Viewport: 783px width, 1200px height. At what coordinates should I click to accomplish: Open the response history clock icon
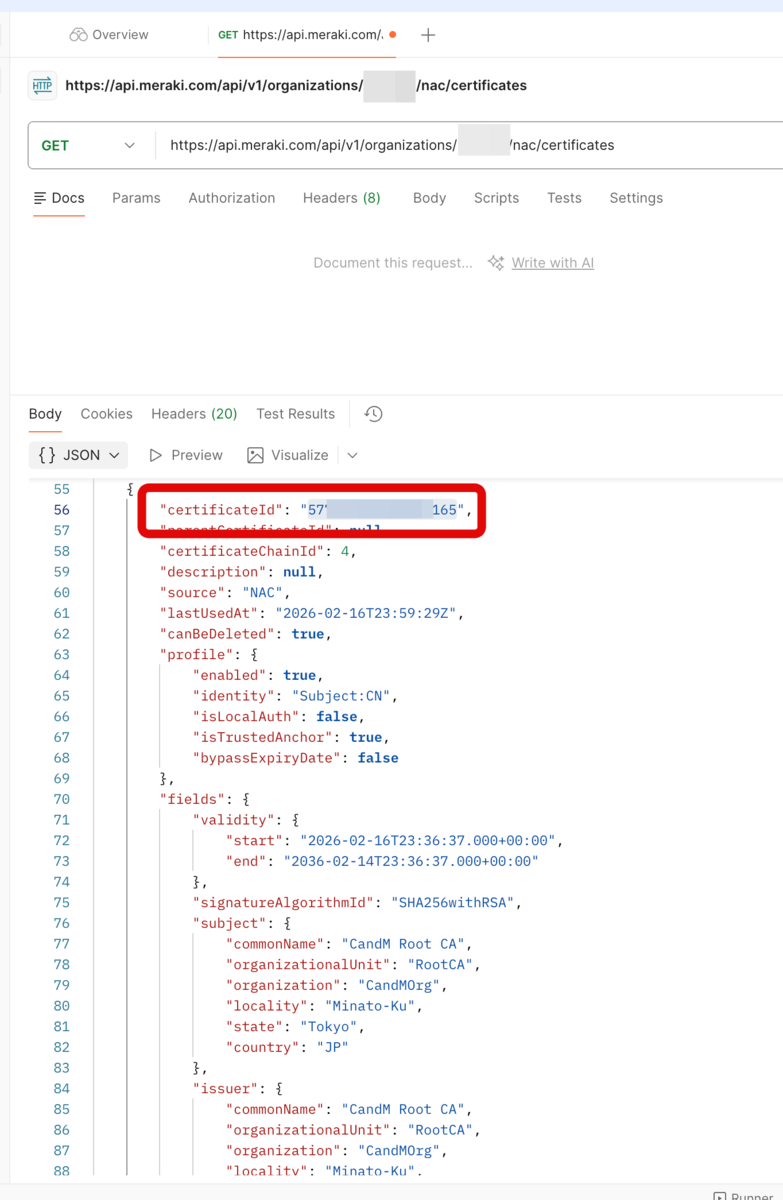(x=374, y=414)
